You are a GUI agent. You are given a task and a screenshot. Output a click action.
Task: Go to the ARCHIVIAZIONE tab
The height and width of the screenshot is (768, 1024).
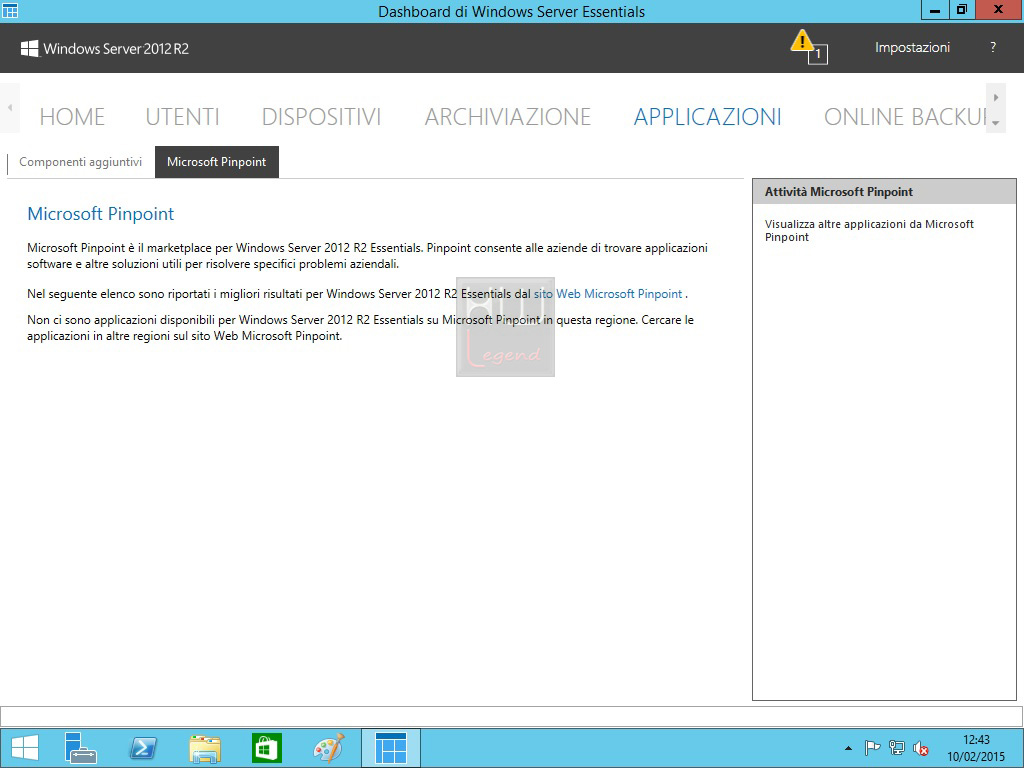pos(507,116)
